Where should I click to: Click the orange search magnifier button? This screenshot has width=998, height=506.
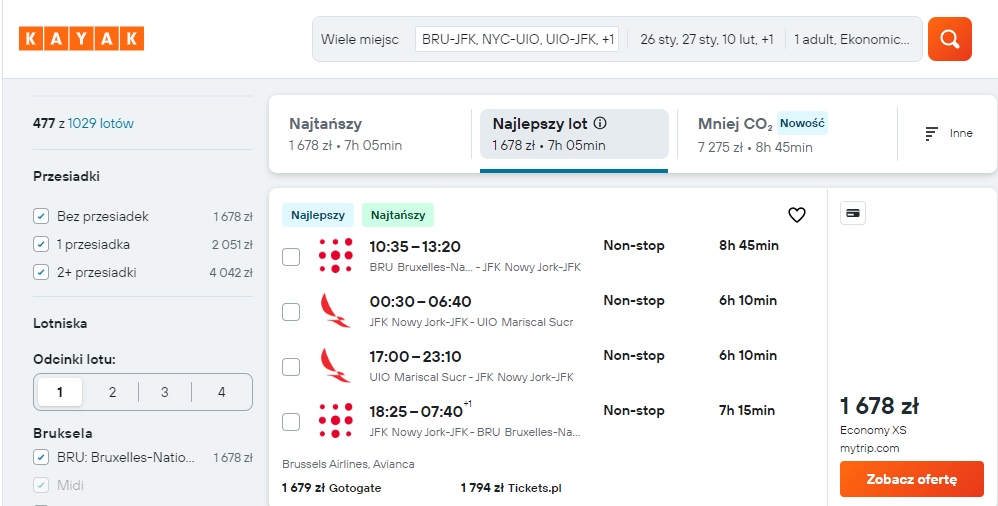949,39
